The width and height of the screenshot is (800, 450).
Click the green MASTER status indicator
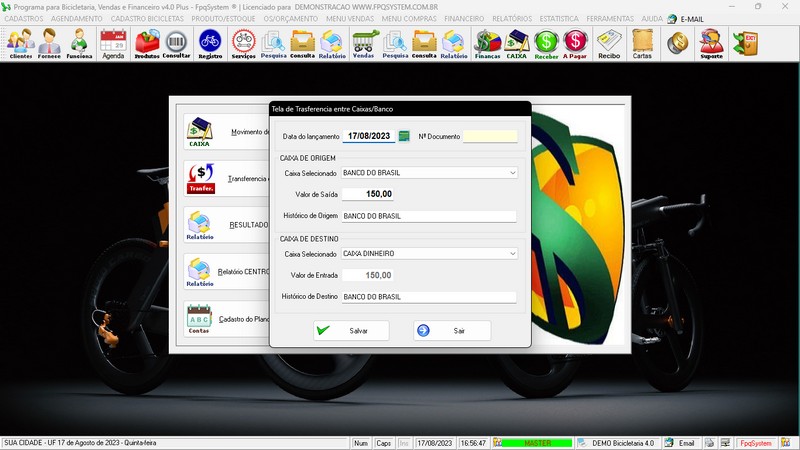(538, 443)
